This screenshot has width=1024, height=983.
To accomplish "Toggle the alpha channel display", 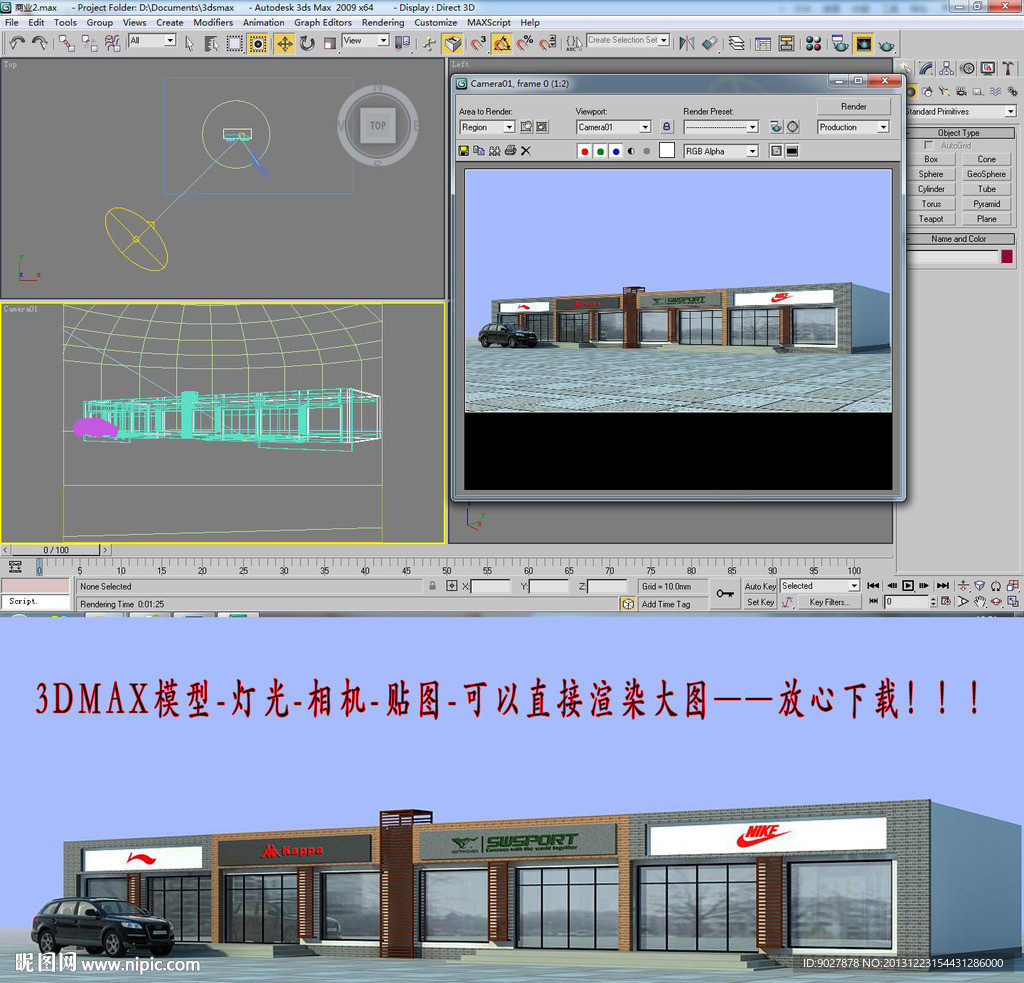I will 632,151.
